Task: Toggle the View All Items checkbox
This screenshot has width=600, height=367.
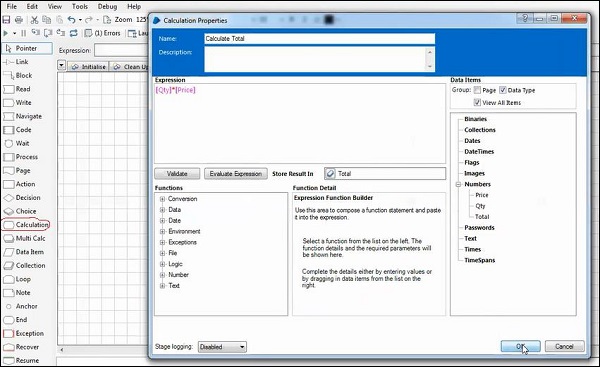Action: 477,103
